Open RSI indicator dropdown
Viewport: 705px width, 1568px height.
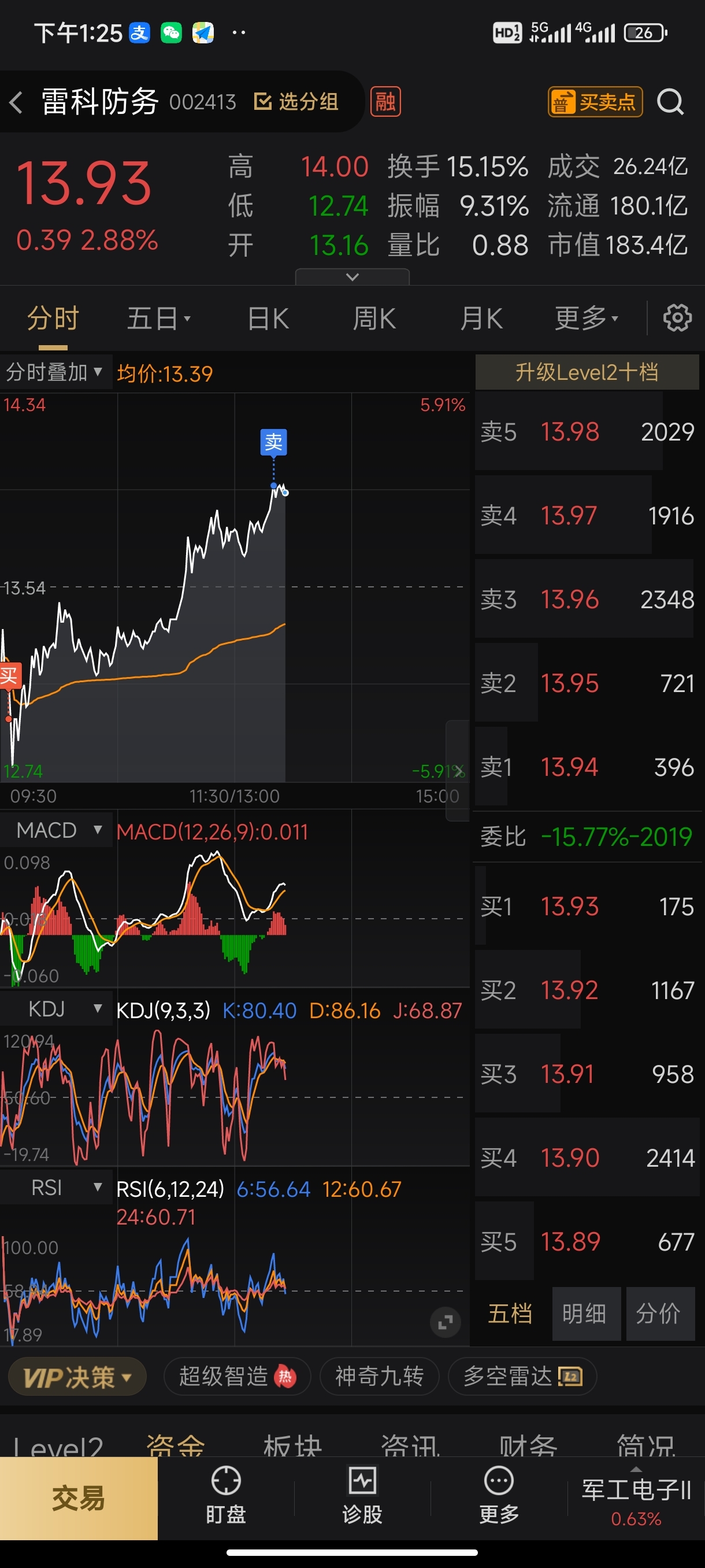(57, 1188)
